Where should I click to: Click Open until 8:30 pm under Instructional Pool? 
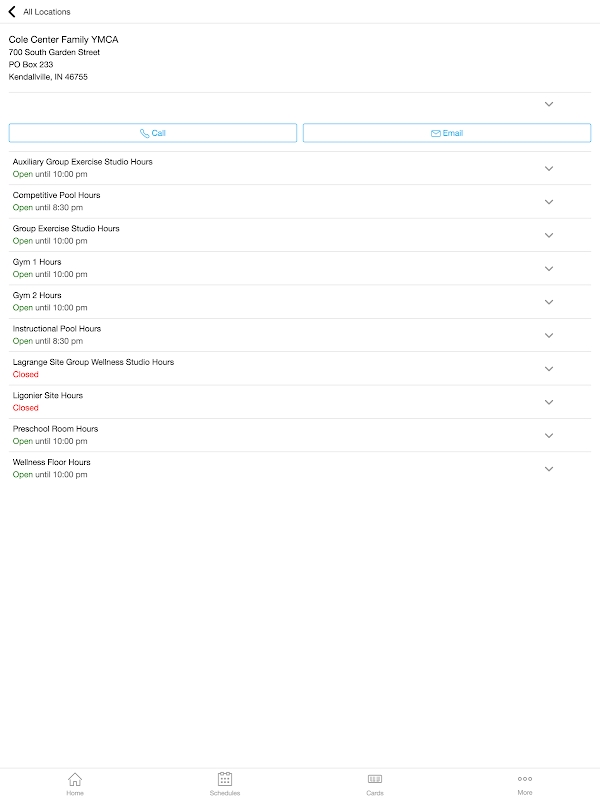pyautogui.click(x=48, y=341)
